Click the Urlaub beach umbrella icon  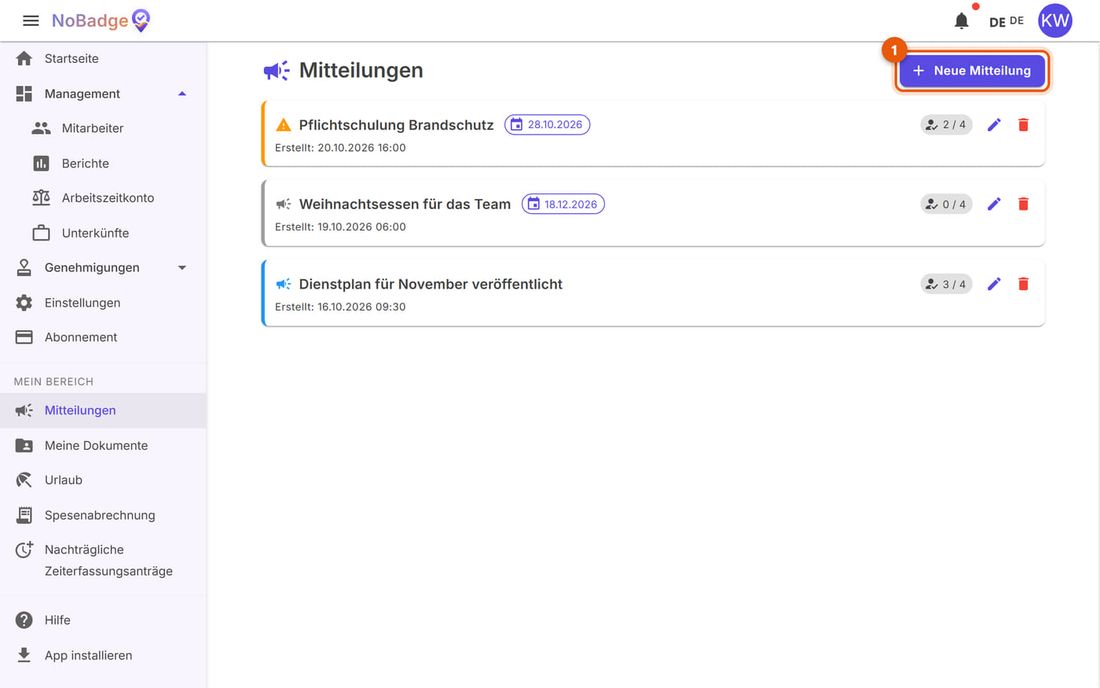click(24, 480)
